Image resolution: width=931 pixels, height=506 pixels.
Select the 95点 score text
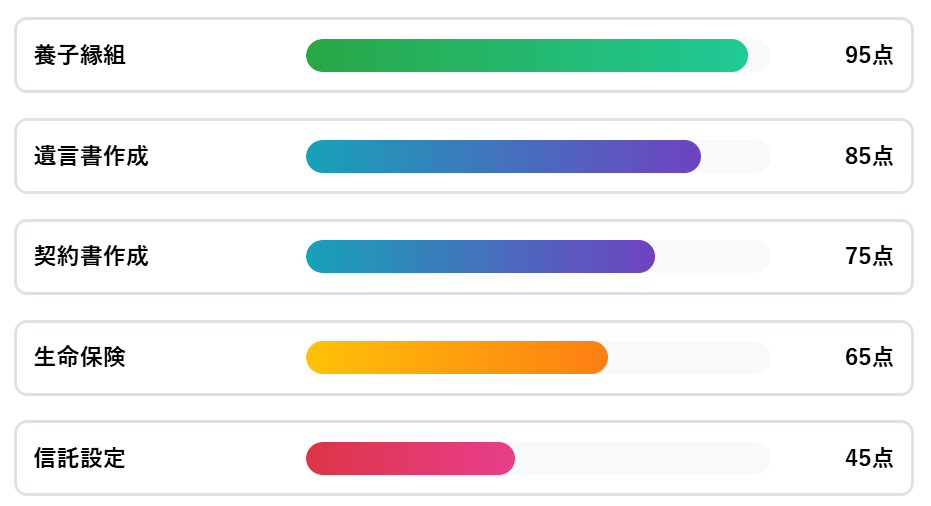pos(869,55)
